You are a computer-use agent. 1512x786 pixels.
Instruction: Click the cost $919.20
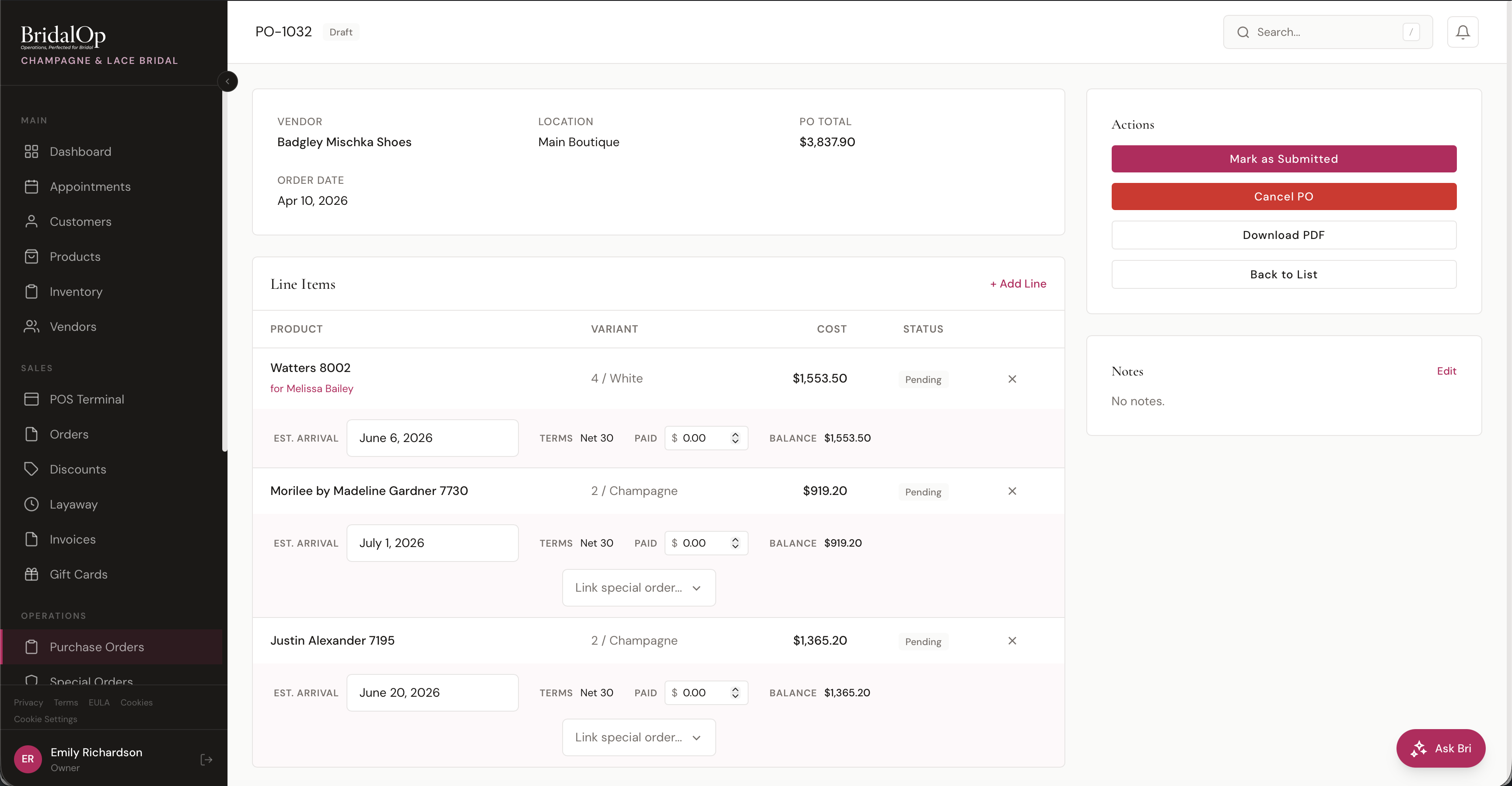point(825,491)
